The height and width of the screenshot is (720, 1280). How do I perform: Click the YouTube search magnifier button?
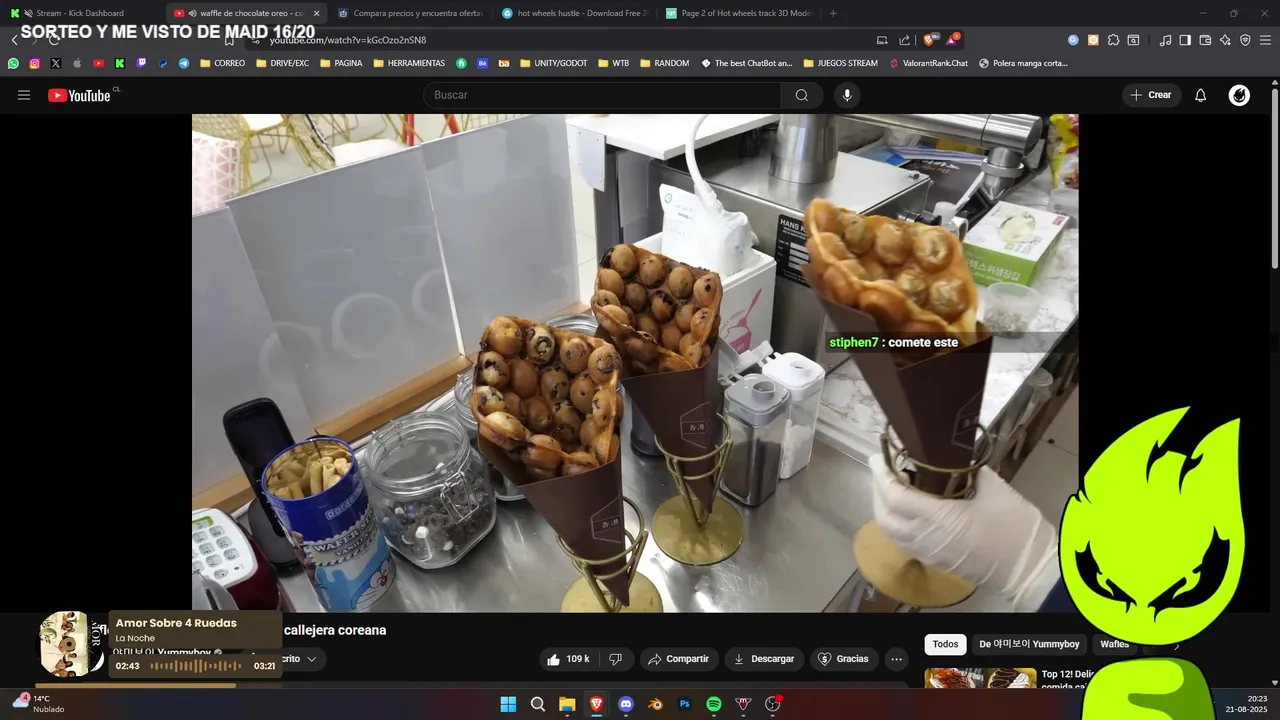coord(802,95)
